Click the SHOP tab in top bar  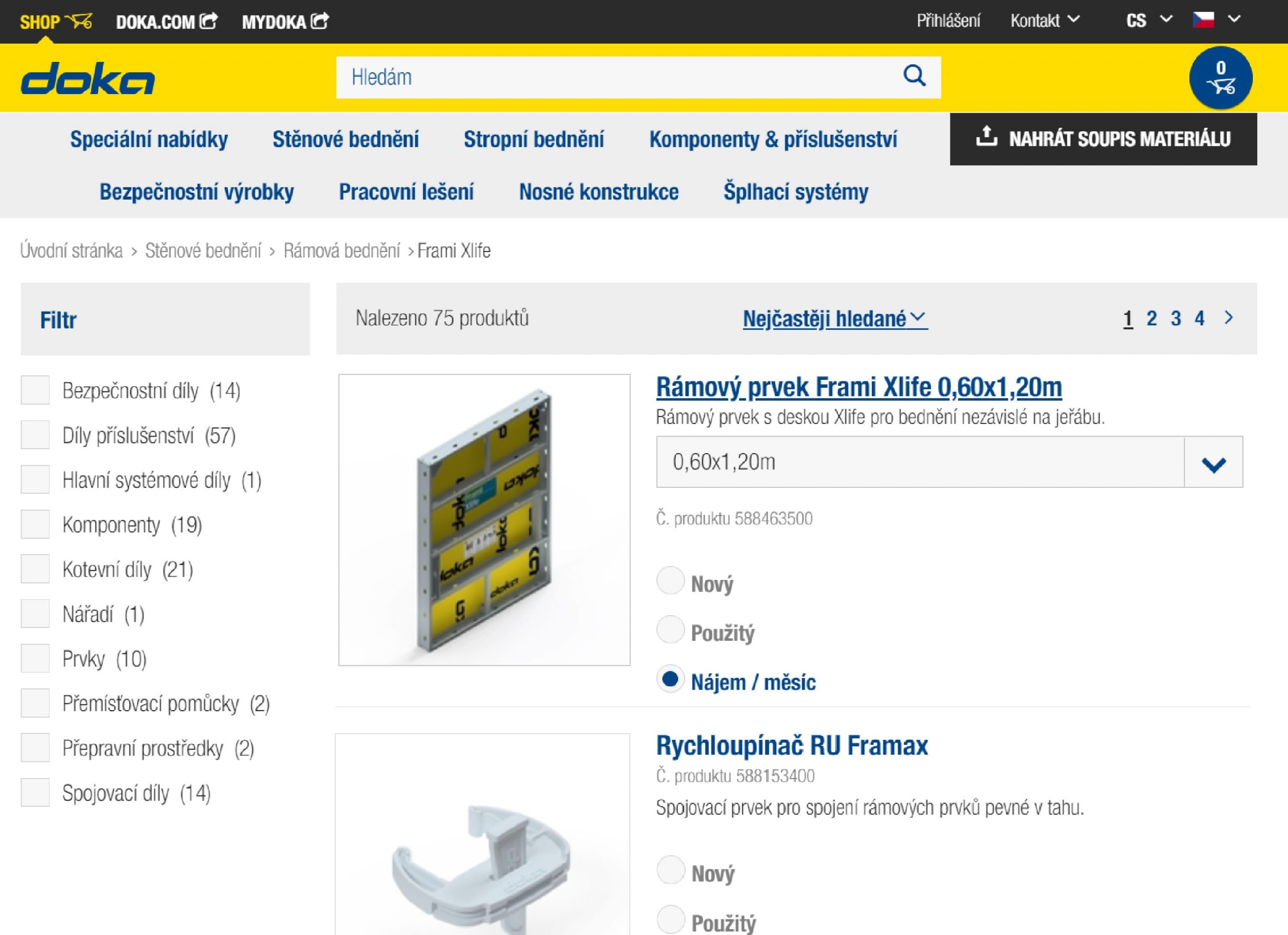tap(56, 22)
